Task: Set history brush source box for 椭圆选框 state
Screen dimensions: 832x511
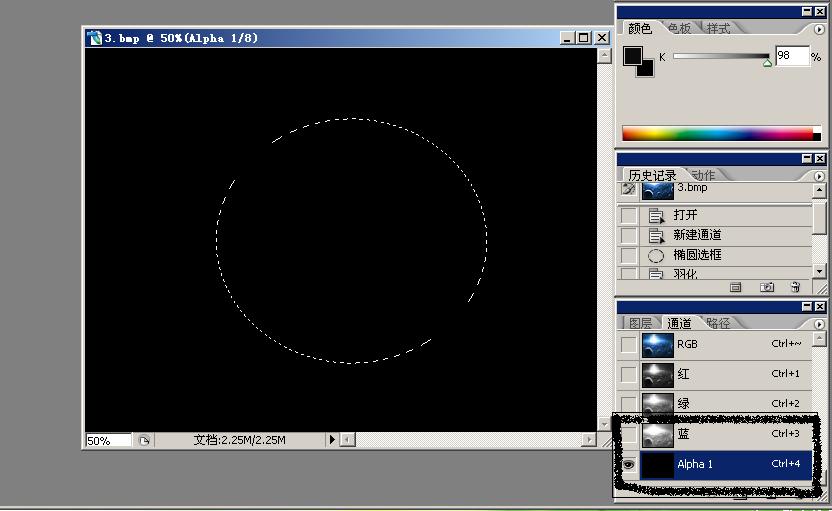Action: [x=629, y=255]
